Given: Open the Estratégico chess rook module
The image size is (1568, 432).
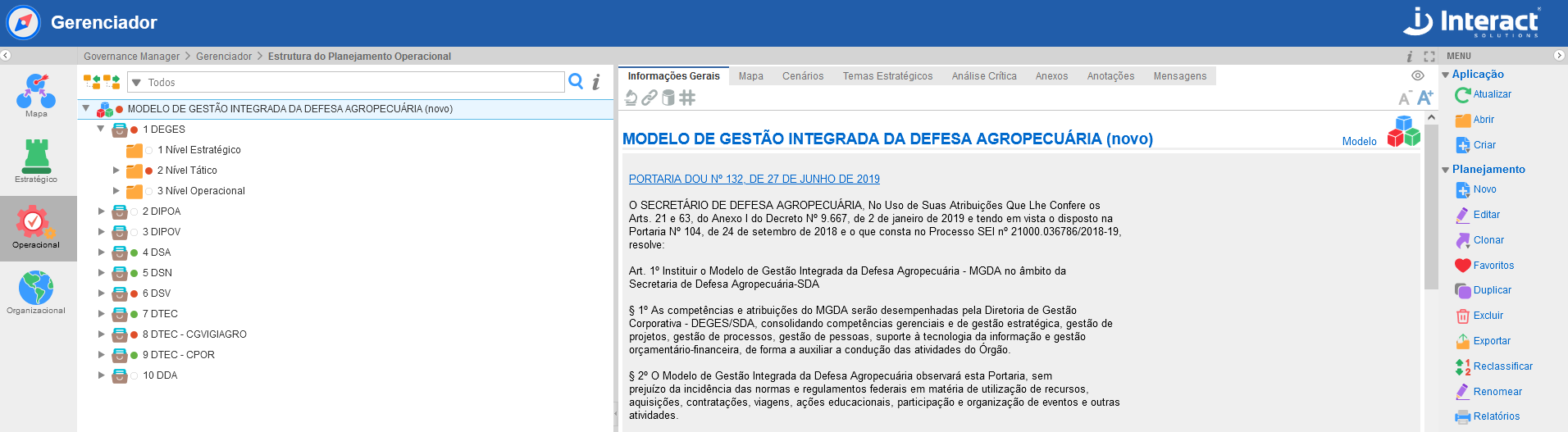Looking at the screenshot, I should 36,161.
